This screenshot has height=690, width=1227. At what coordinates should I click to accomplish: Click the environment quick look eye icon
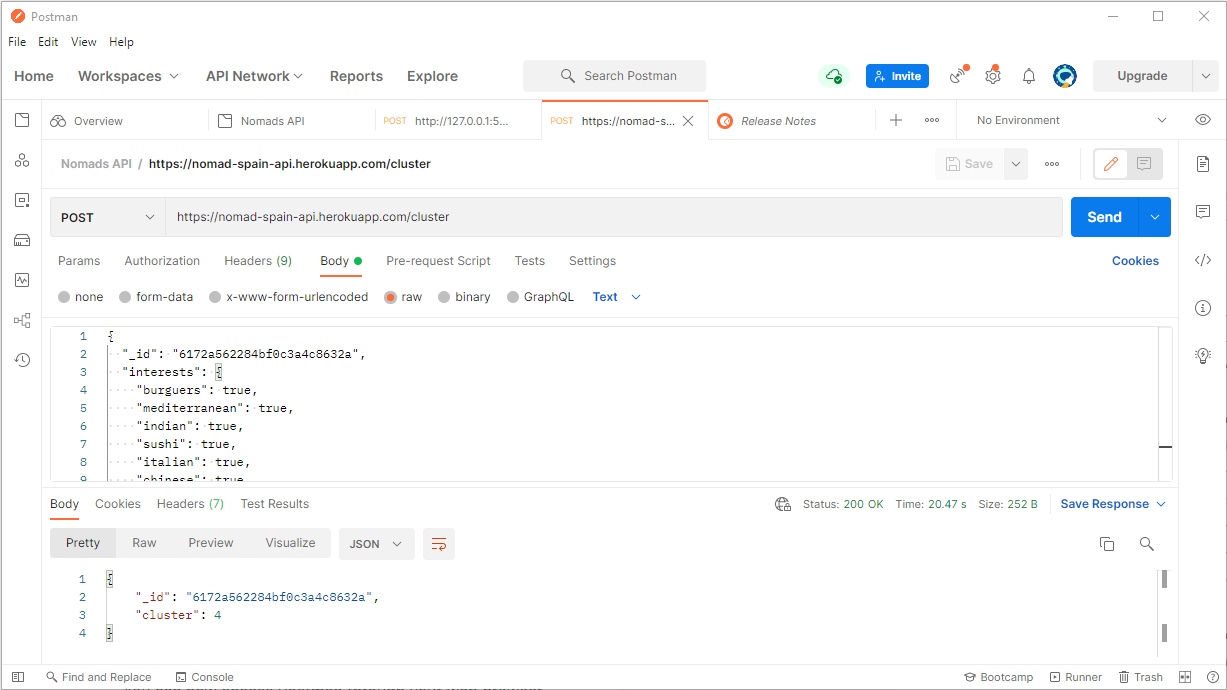click(x=1203, y=120)
